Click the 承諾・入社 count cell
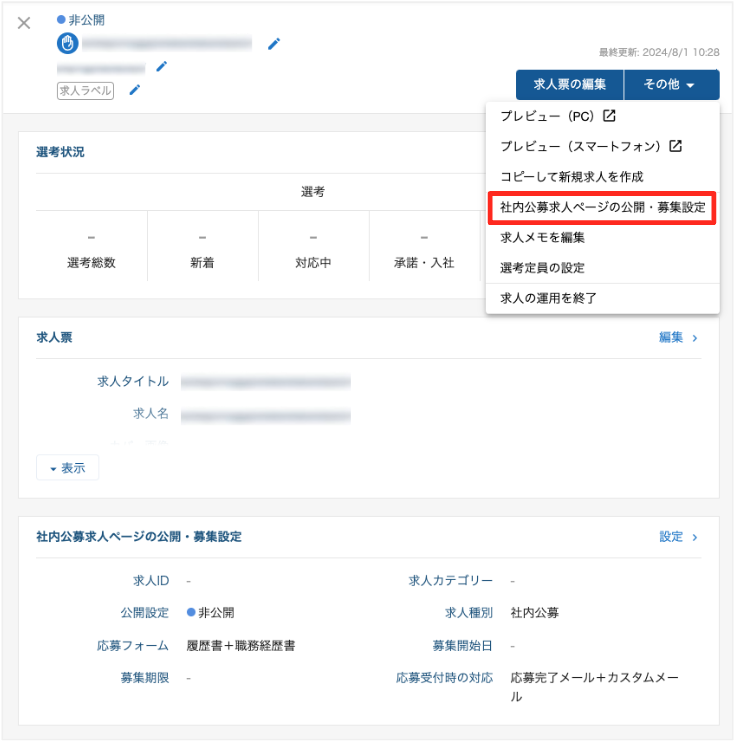 [x=424, y=246]
